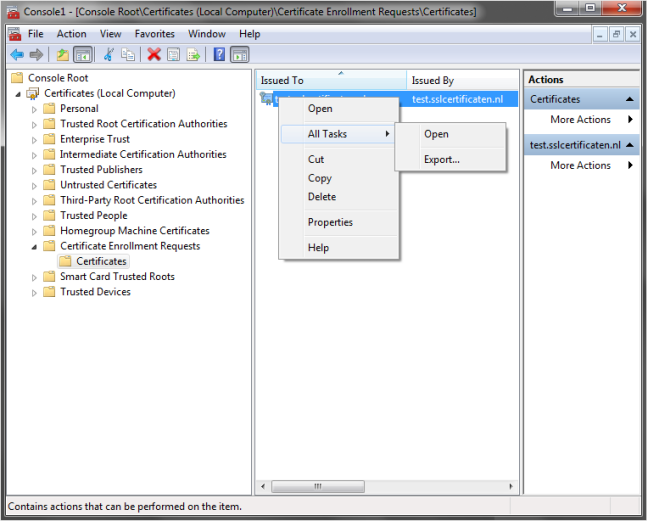Image resolution: width=647 pixels, height=521 pixels.
Task: Open the Action menu in menu bar
Action: (71, 34)
